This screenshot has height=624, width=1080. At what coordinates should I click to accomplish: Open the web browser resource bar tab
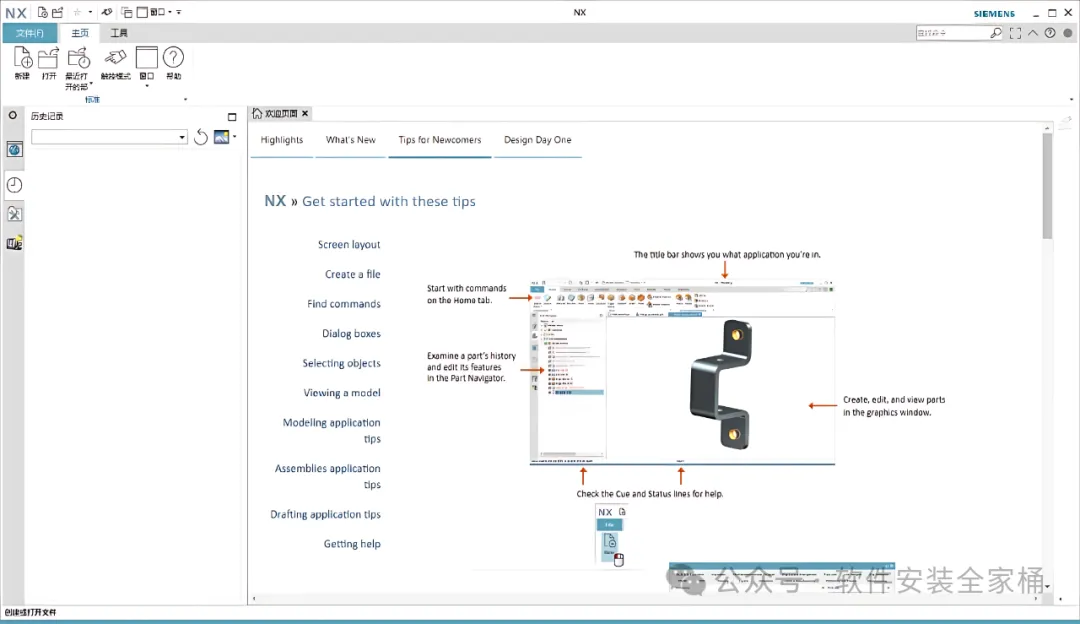(14, 149)
